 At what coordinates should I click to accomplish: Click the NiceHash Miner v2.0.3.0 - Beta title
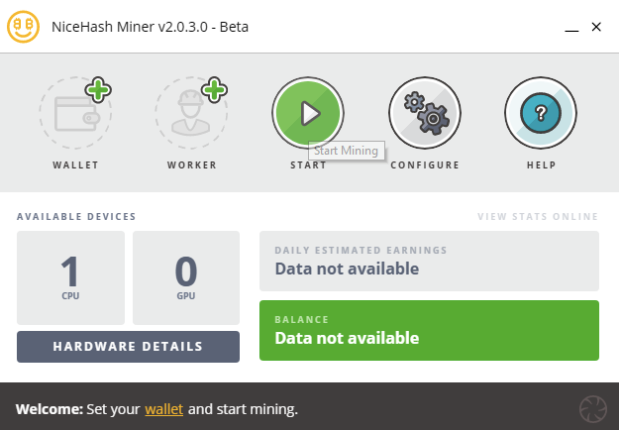150,27
